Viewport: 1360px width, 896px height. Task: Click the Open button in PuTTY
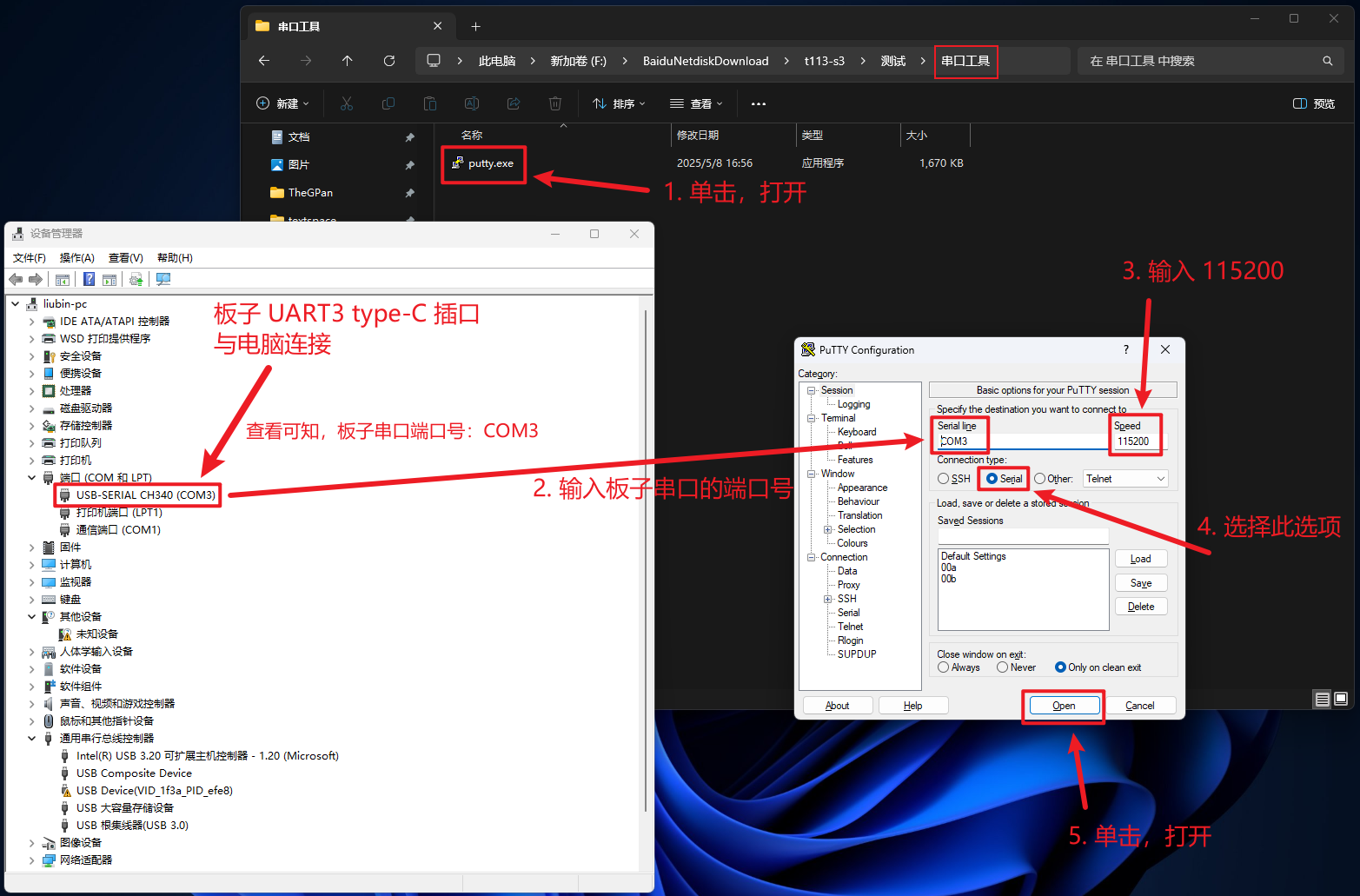click(1064, 706)
